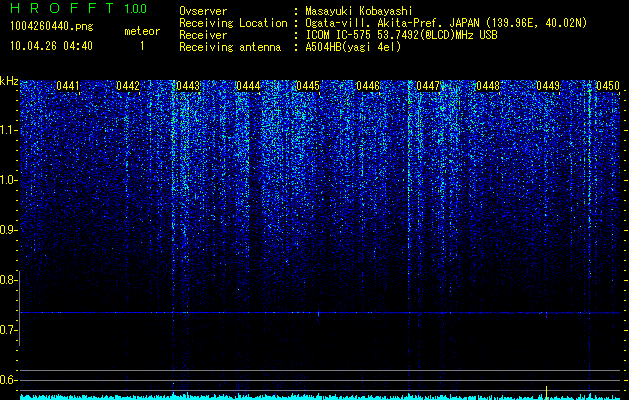Click the 0445 time marker
The width and height of the screenshot is (629, 400).
coord(308,86)
